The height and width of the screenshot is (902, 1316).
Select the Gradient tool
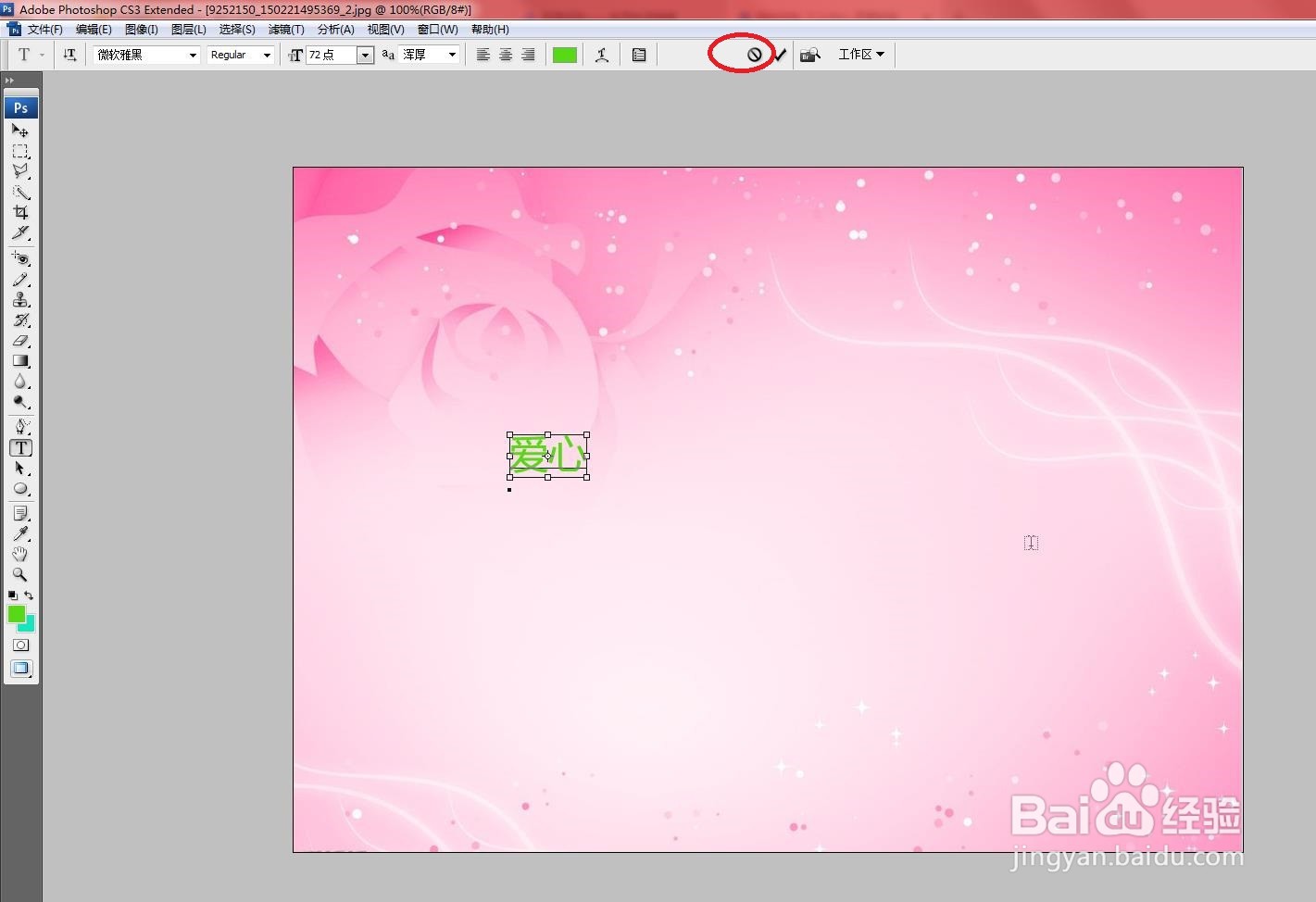click(20, 360)
